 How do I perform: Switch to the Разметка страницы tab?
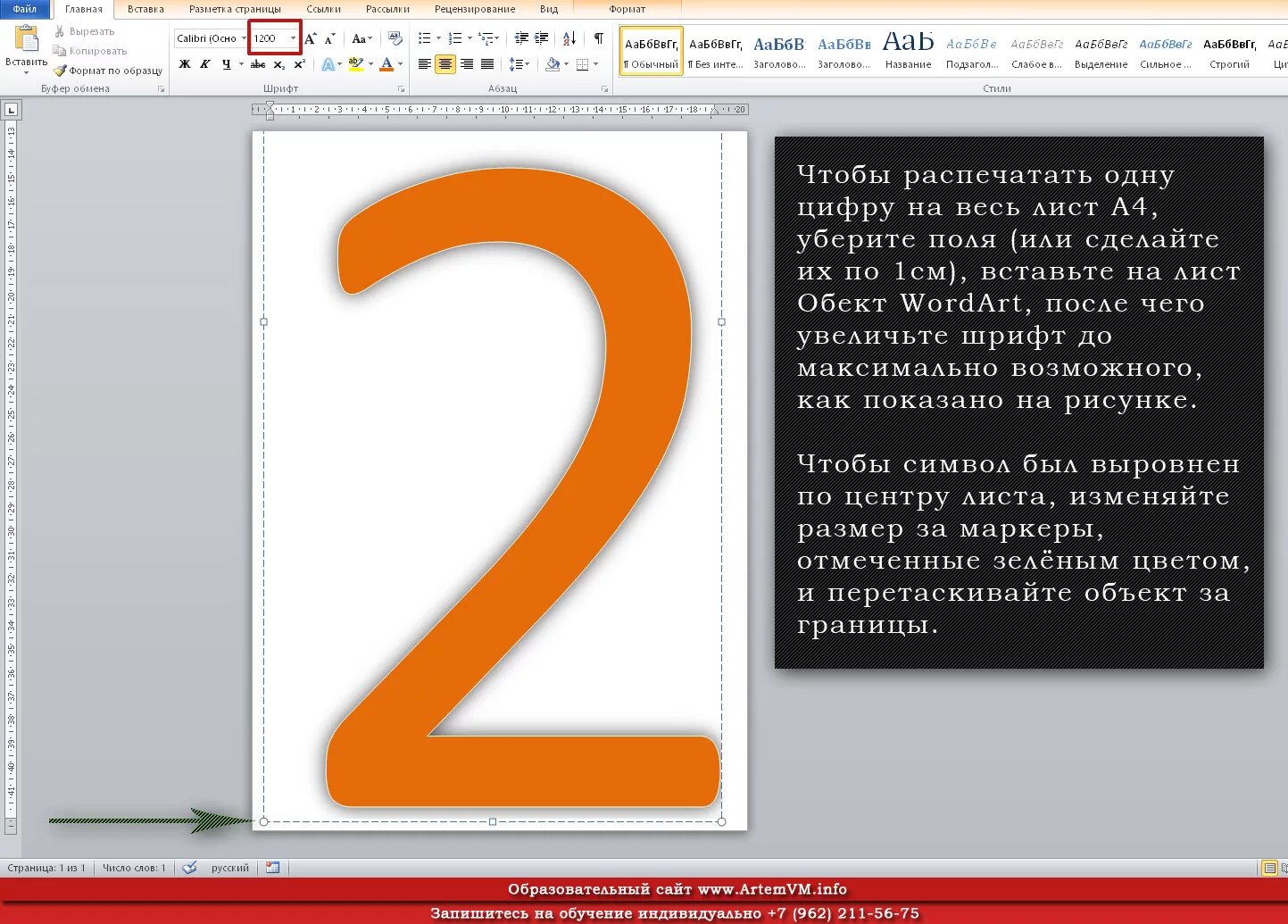click(235, 9)
